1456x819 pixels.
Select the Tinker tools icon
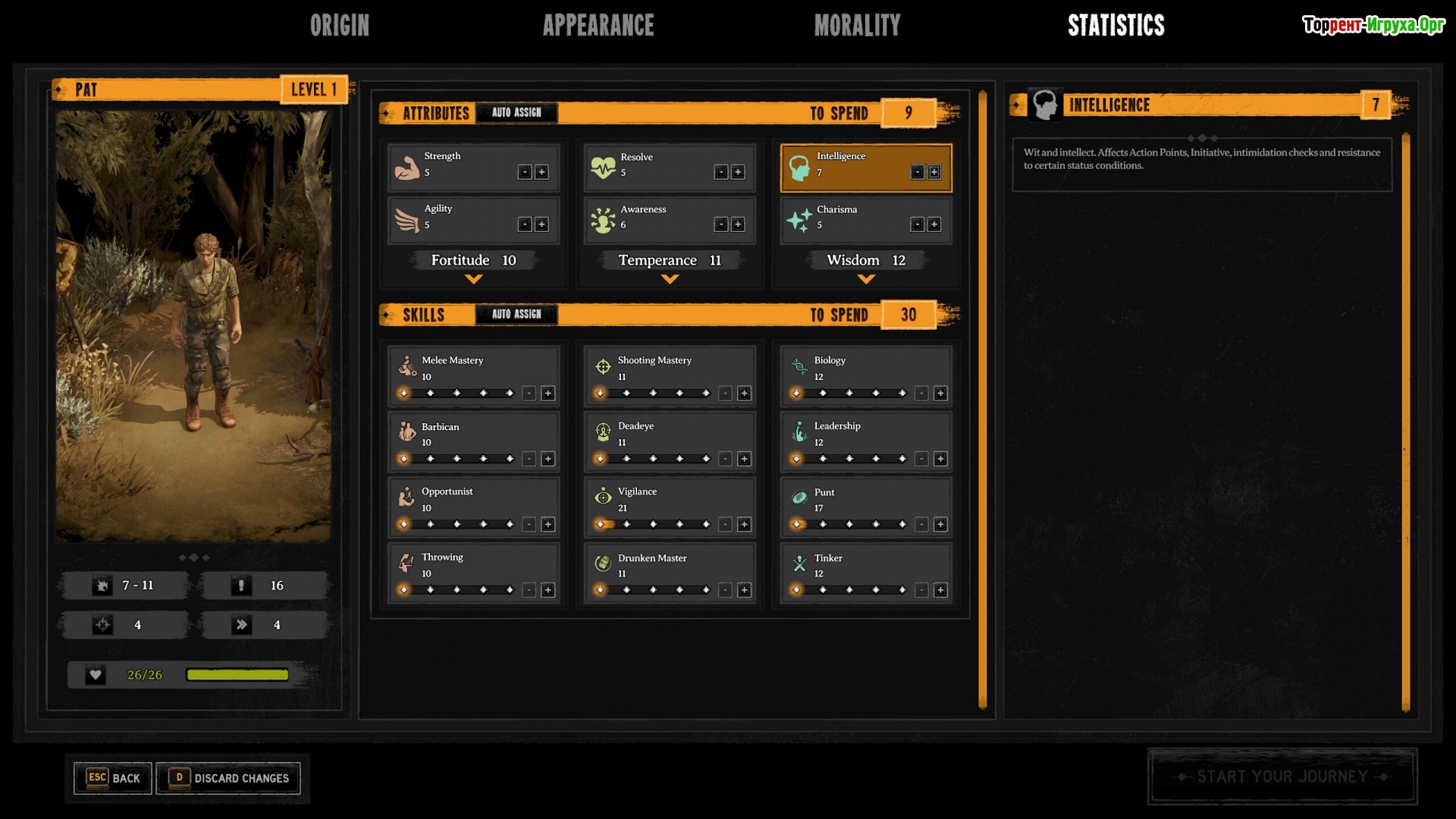click(x=799, y=563)
